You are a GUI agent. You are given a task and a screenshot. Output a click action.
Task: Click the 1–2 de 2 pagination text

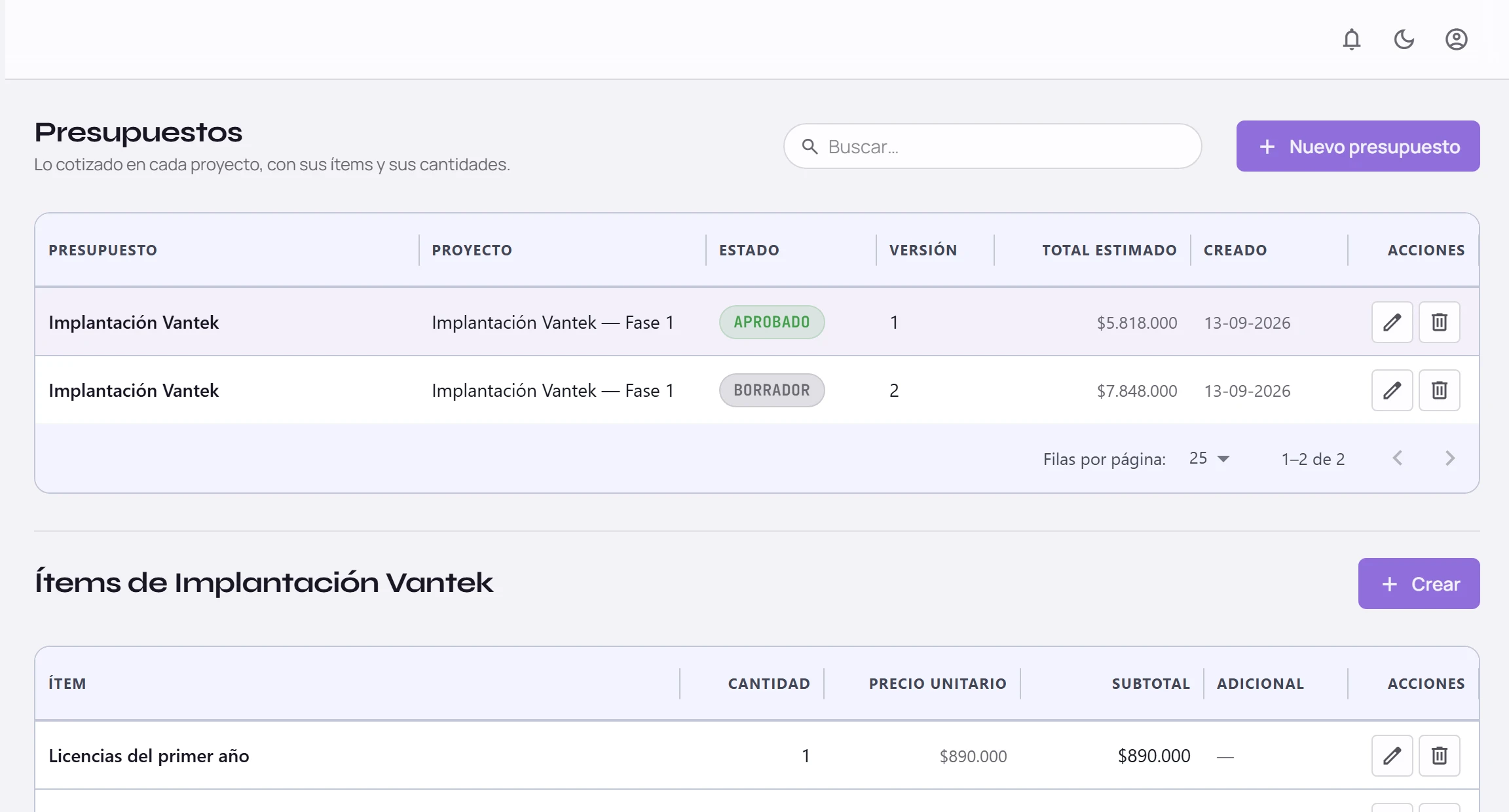(x=1313, y=459)
